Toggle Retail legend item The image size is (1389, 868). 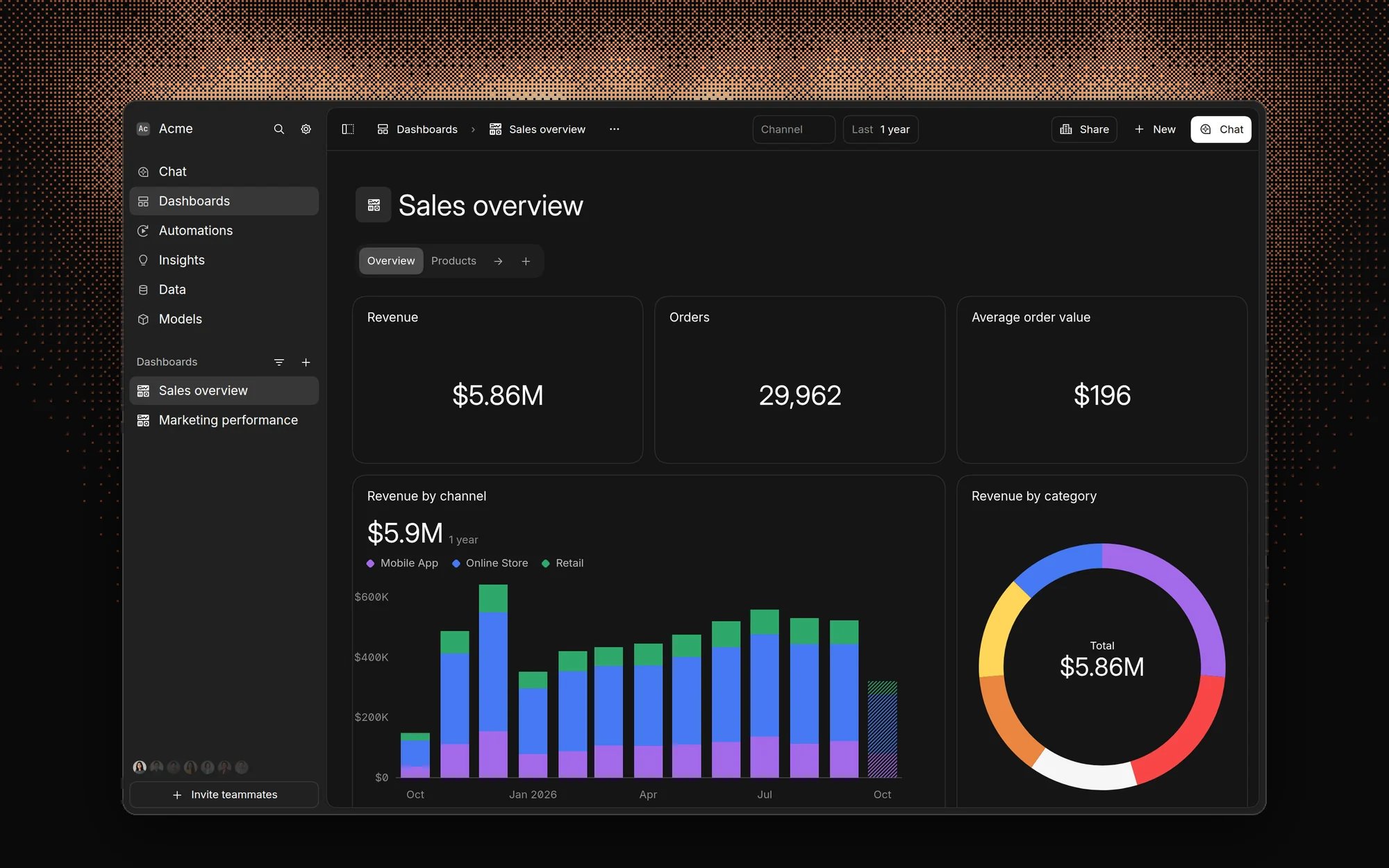(562, 563)
